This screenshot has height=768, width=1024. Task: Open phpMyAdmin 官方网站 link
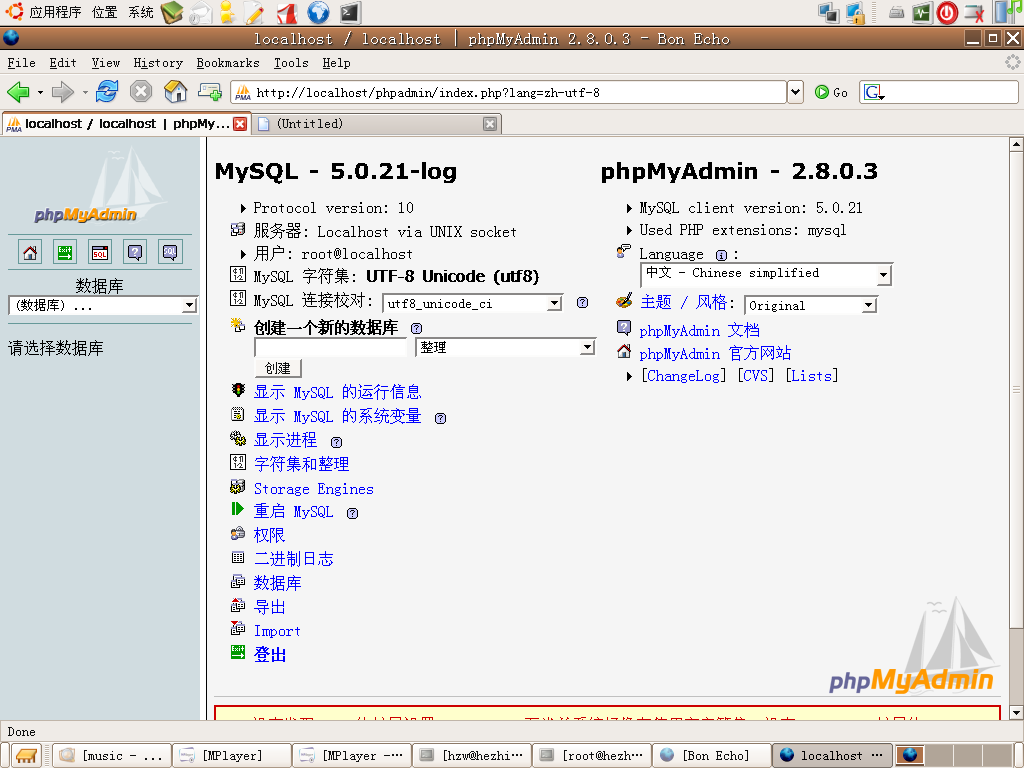[715, 353]
